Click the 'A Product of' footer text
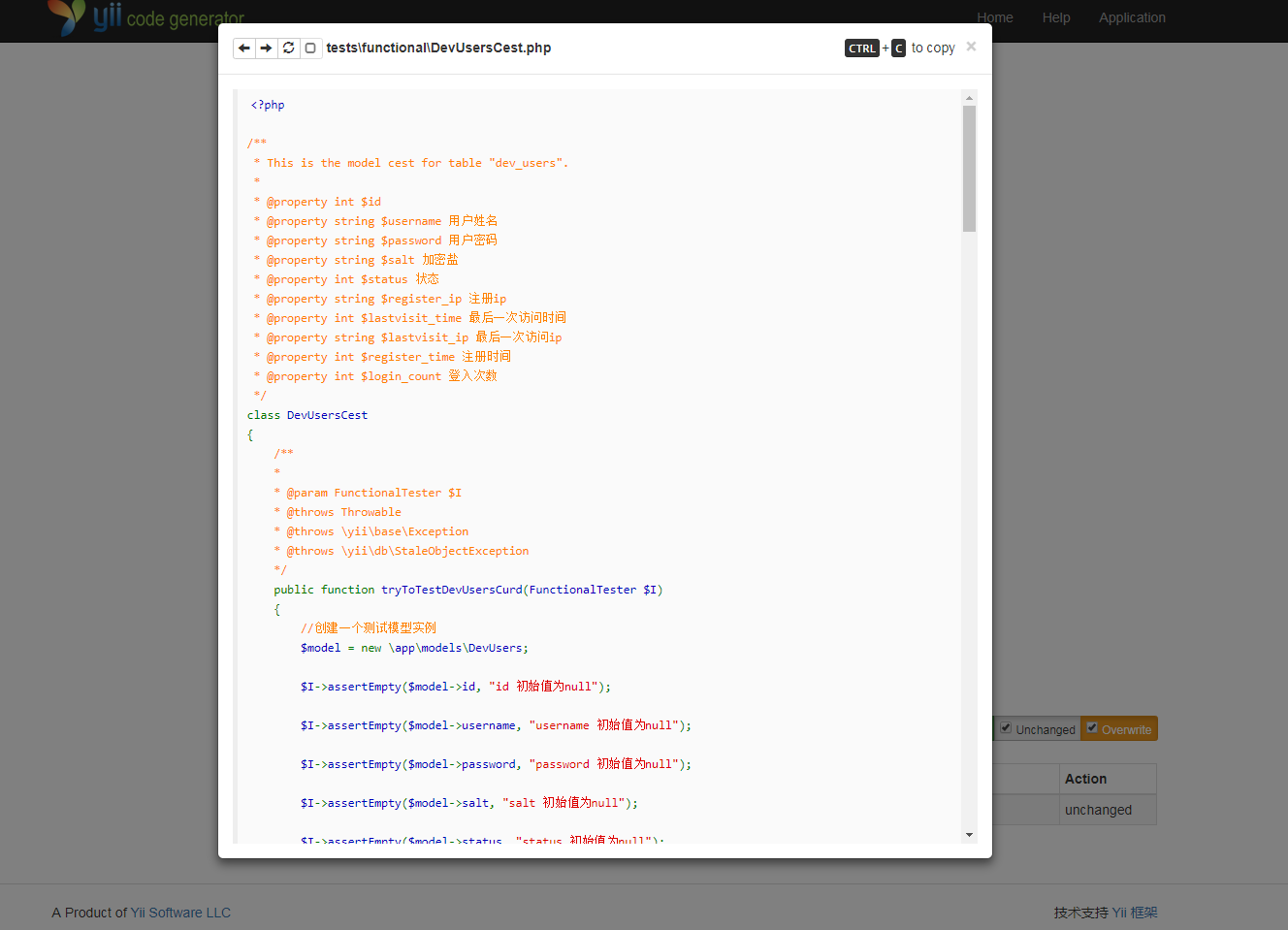1288x930 pixels. click(89, 913)
